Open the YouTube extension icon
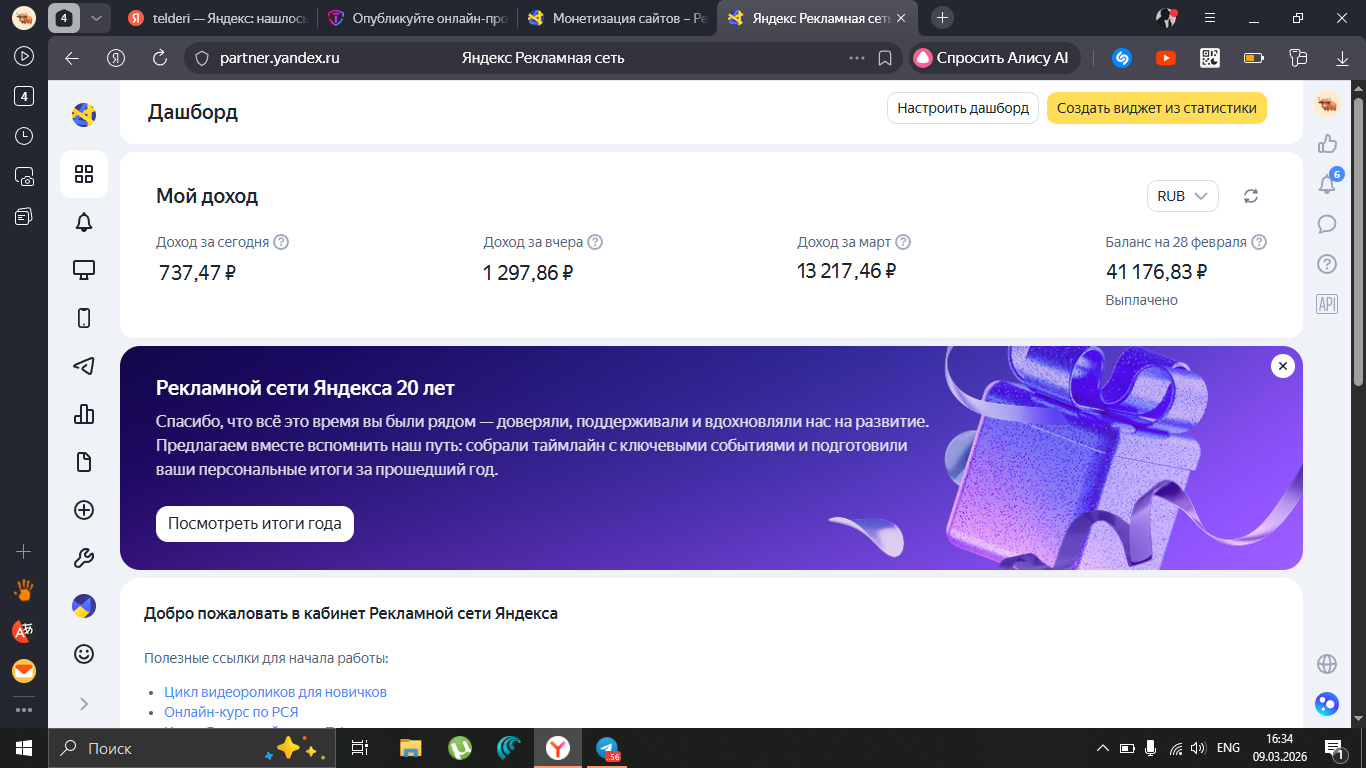This screenshot has height=768, width=1366. point(1166,58)
